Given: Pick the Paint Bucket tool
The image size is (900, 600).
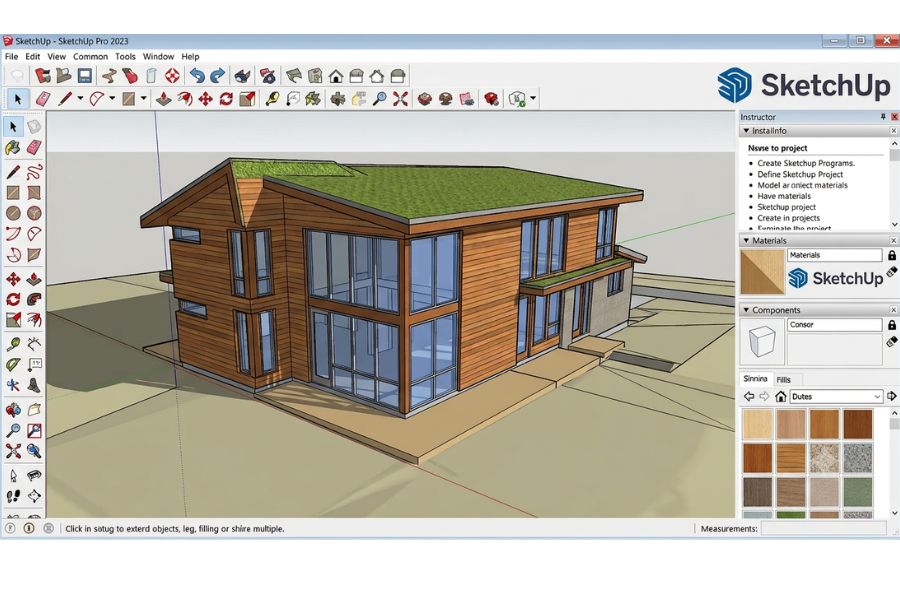Looking at the screenshot, I should click(13, 148).
